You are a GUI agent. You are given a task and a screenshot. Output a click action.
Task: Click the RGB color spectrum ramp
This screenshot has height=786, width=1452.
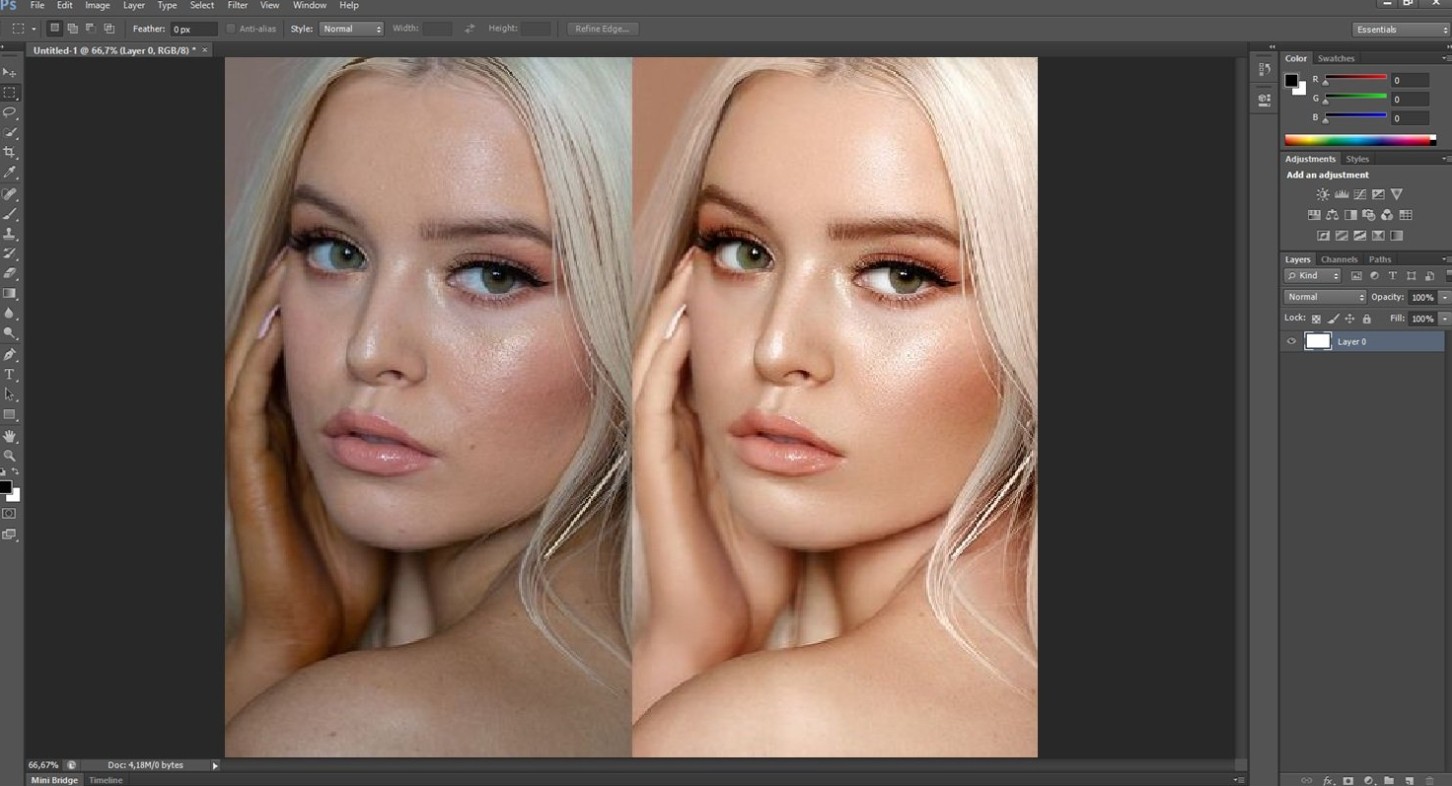click(x=1359, y=141)
